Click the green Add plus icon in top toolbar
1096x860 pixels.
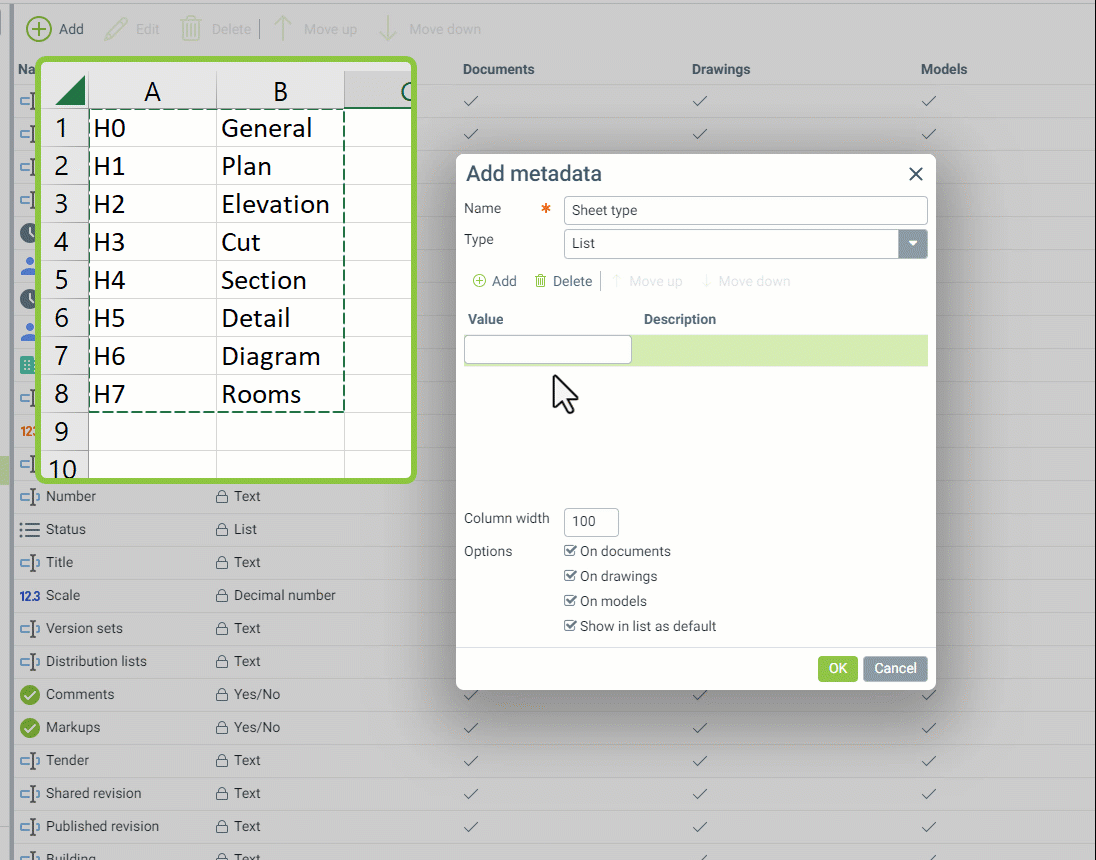[x=38, y=29]
